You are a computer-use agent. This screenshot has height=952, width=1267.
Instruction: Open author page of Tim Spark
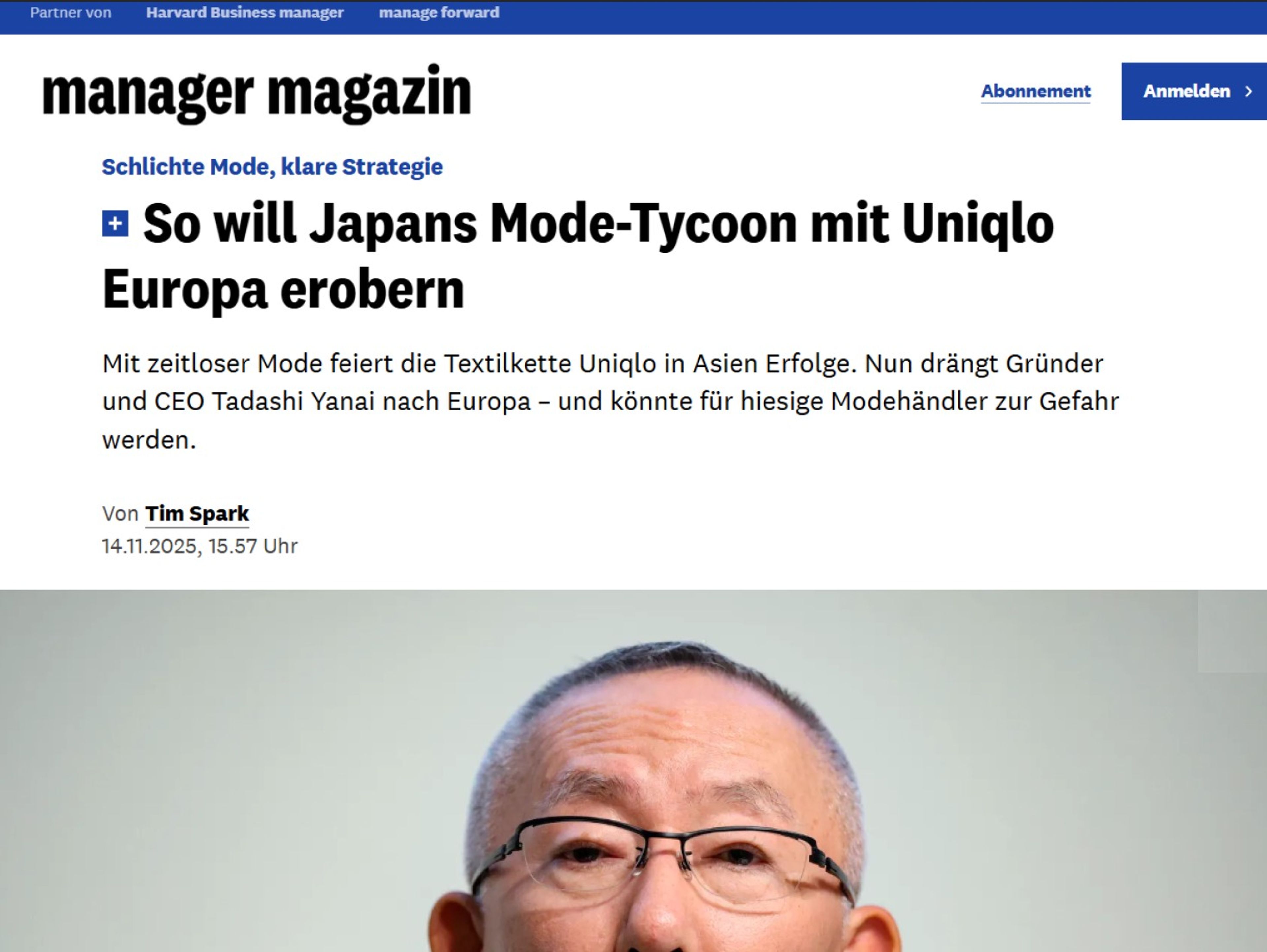(x=197, y=514)
